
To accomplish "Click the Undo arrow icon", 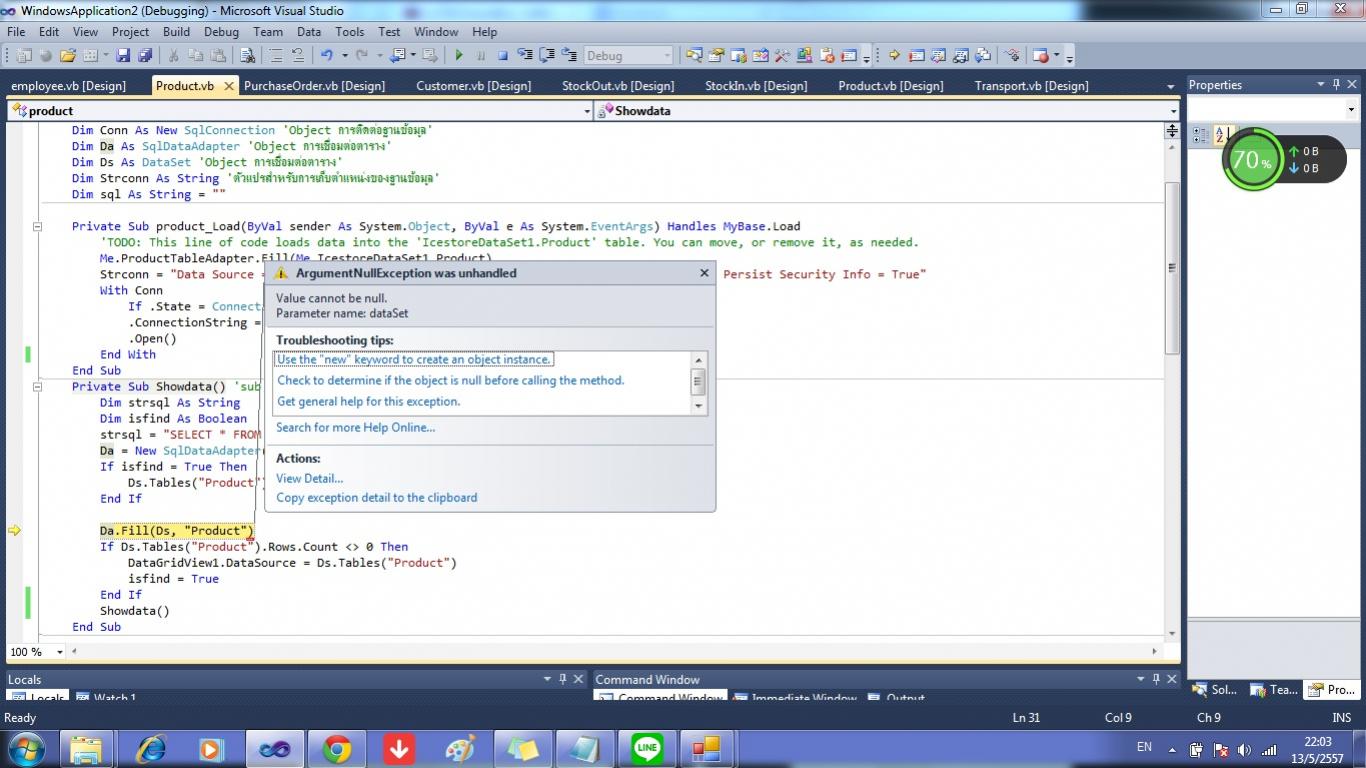I will pos(327,56).
